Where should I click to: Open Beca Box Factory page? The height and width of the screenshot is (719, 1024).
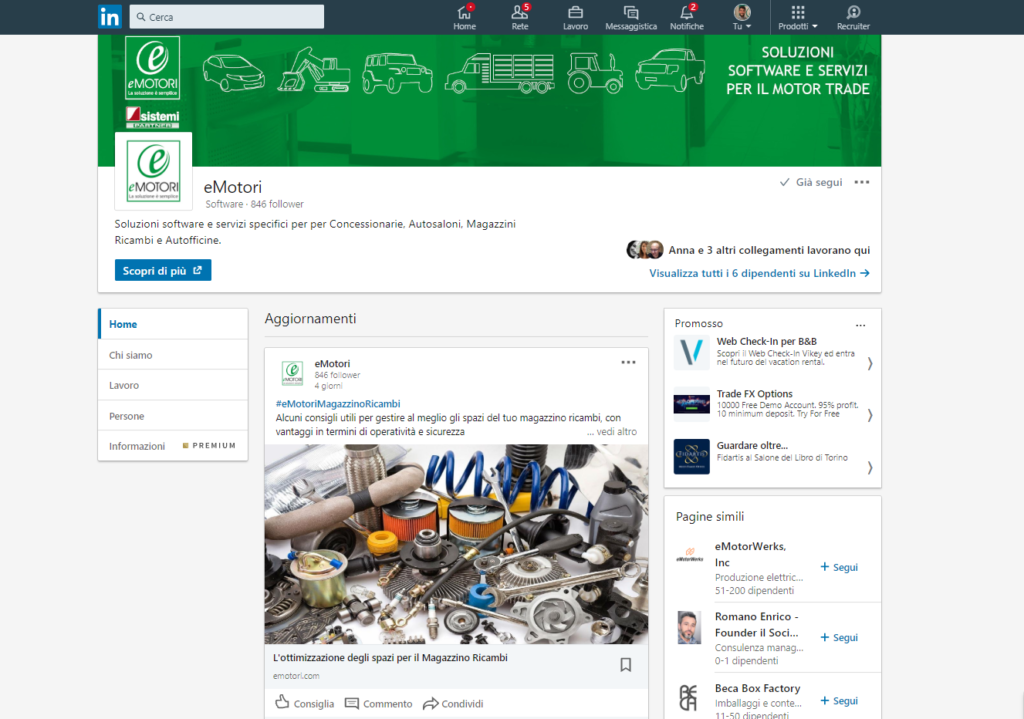758,688
